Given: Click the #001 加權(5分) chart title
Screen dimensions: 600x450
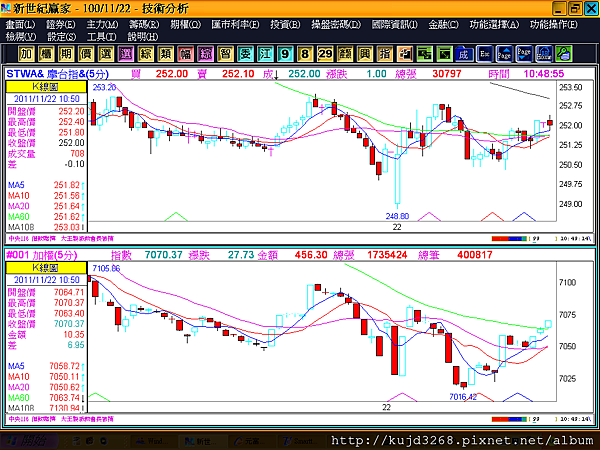Looking at the screenshot, I should 42,255.
